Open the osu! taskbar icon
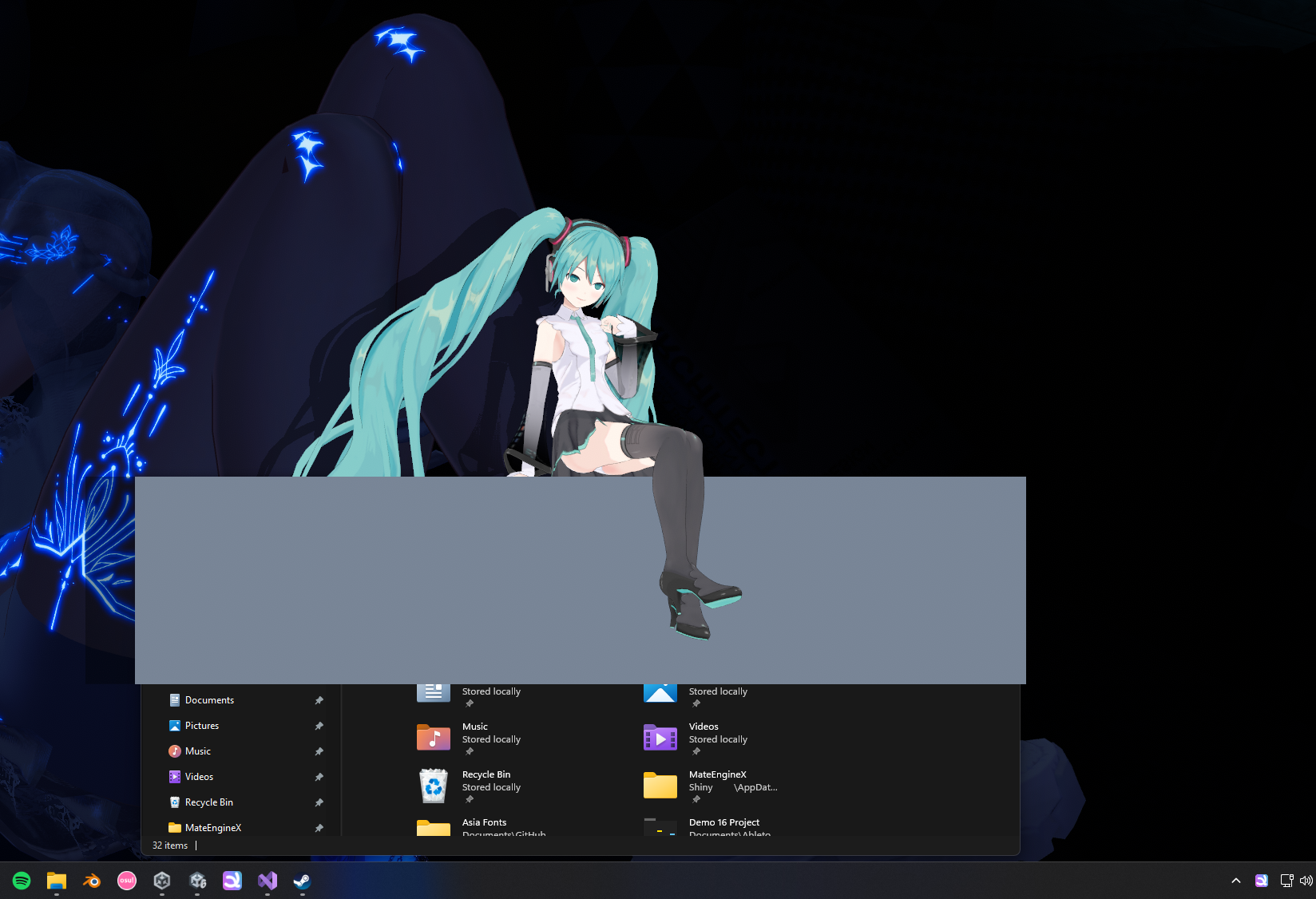Screen dimensions: 1316x899 click(x=127, y=881)
